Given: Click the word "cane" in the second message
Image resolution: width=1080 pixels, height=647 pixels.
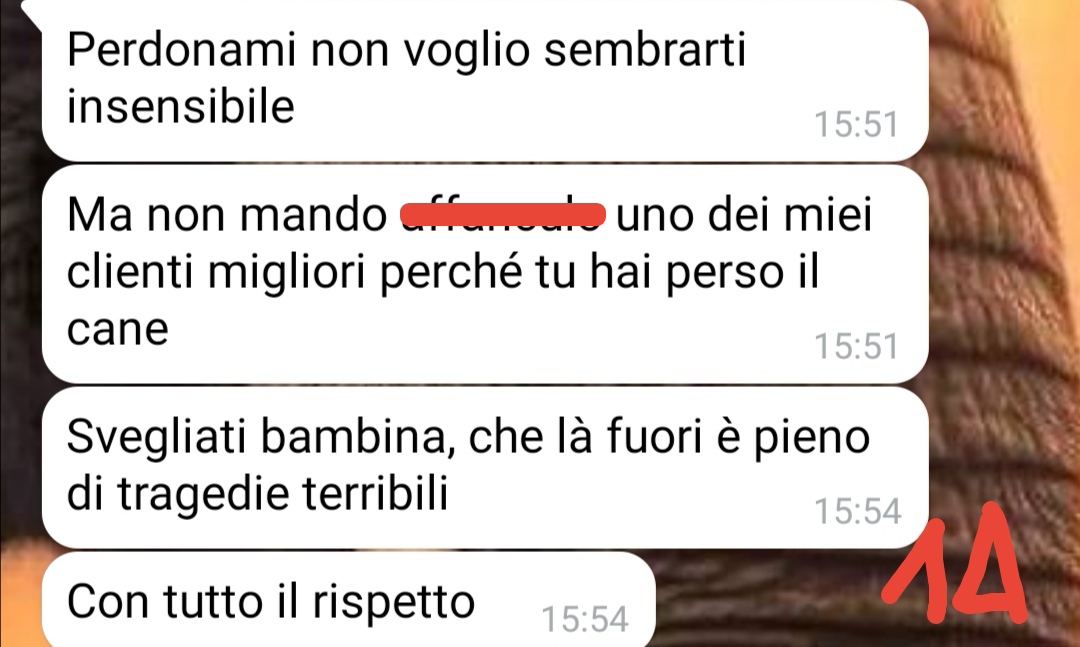Looking at the screenshot, I should click(118, 329).
